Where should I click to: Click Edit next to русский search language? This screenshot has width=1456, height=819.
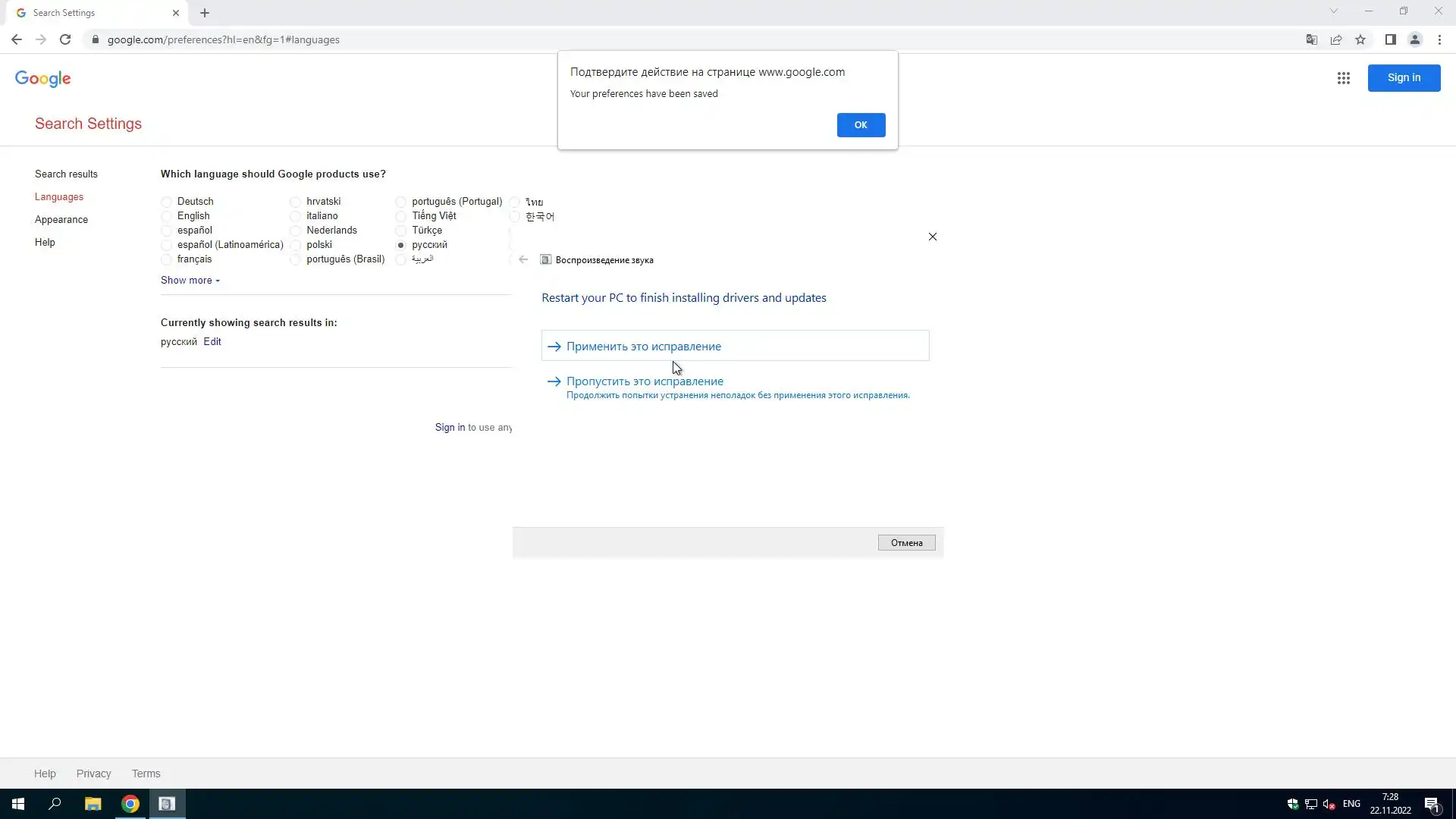[x=212, y=342]
